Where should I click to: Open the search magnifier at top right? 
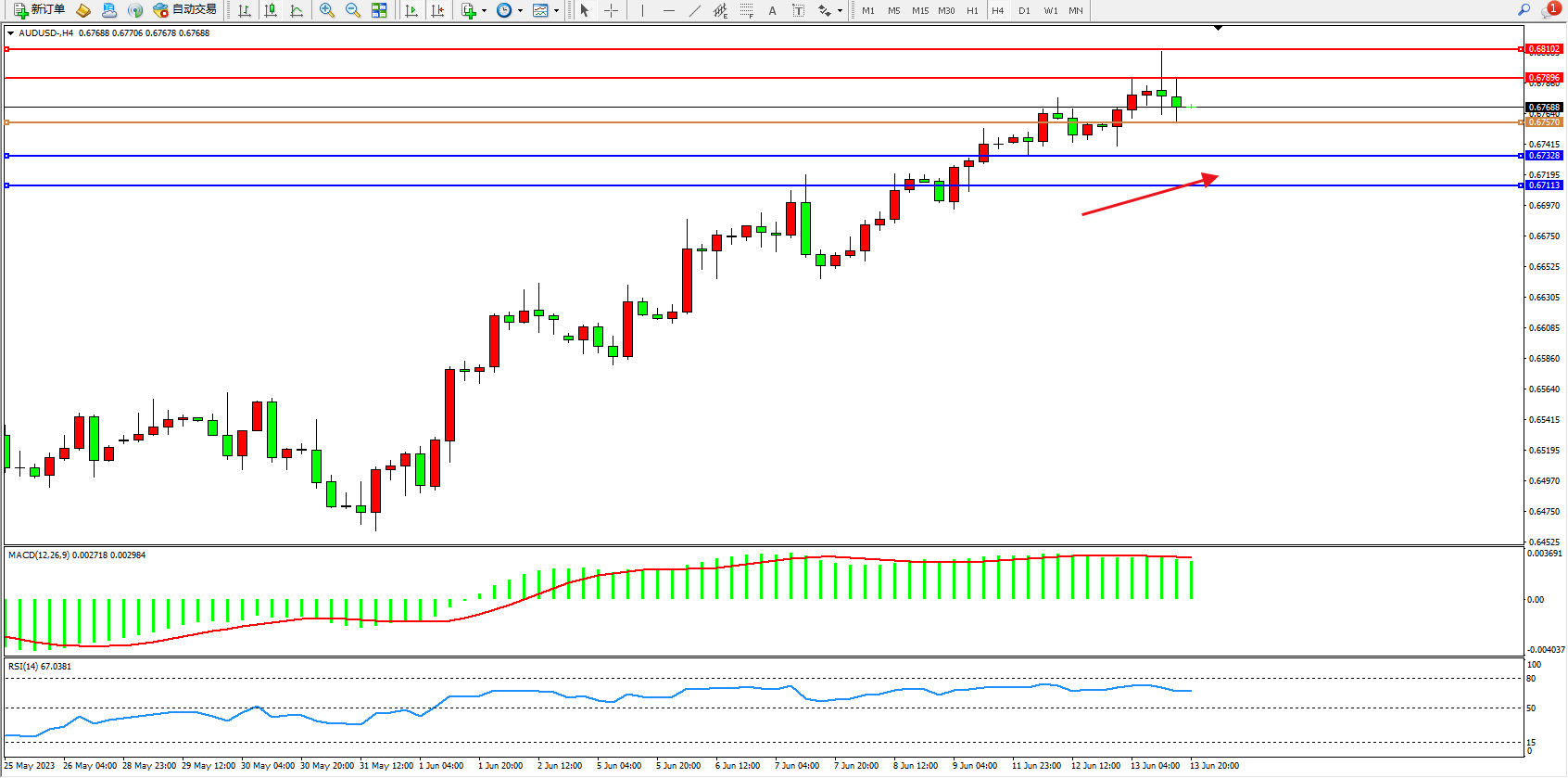(x=1524, y=10)
